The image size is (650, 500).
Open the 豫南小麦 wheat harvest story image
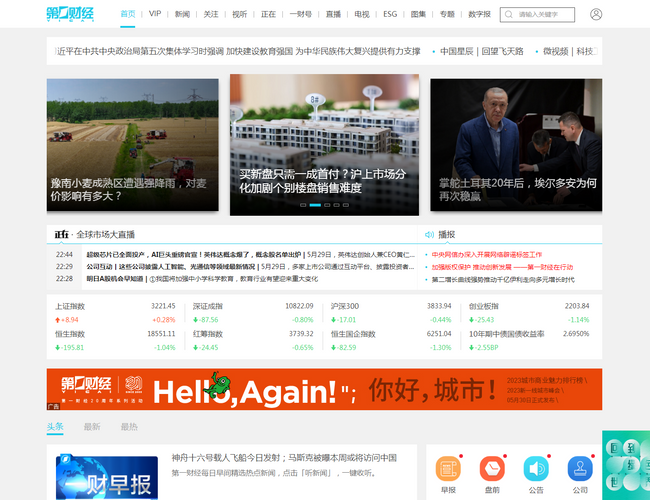coord(132,144)
